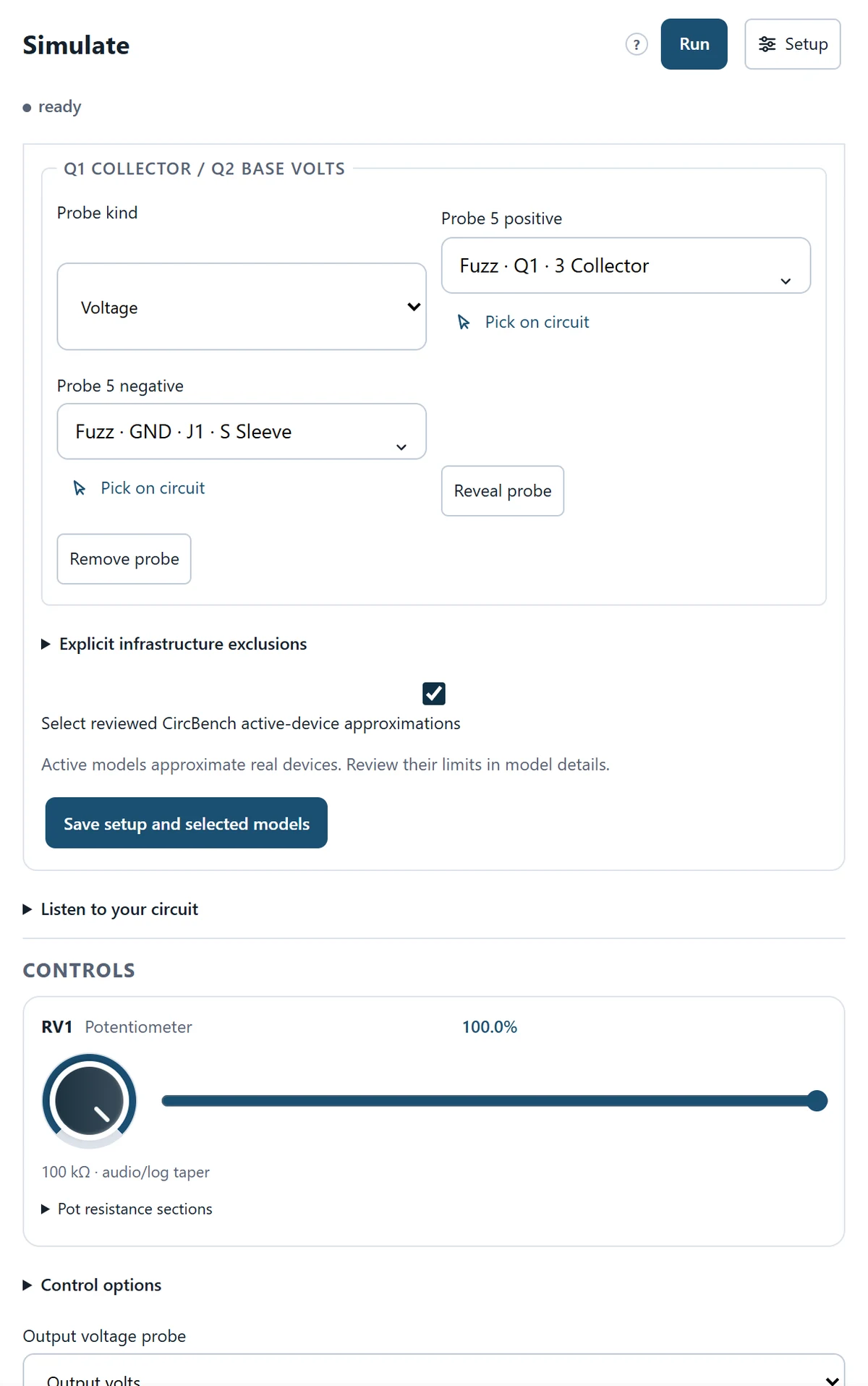Expand Control options
The height and width of the screenshot is (1386, 868).
click(x=93, y=1285)
